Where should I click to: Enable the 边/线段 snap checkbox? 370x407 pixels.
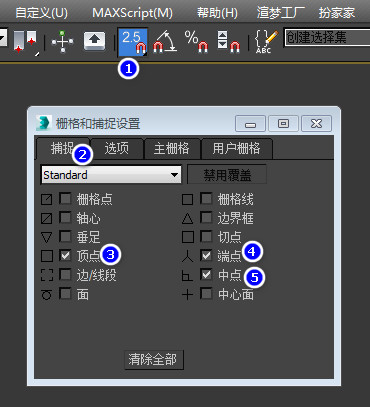coord(65,275)
